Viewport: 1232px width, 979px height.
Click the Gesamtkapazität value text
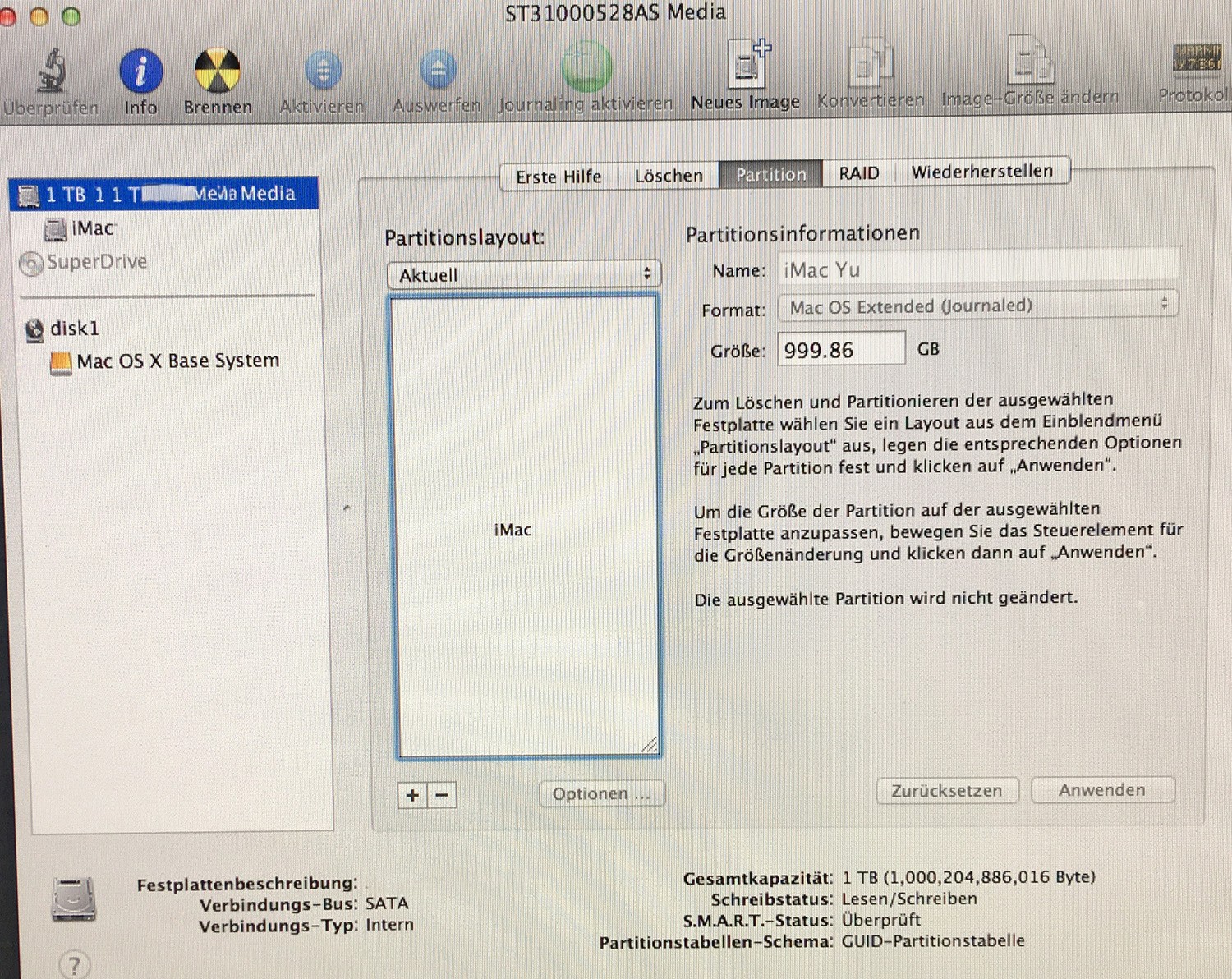pyautogui.click(x=968, y=877)
